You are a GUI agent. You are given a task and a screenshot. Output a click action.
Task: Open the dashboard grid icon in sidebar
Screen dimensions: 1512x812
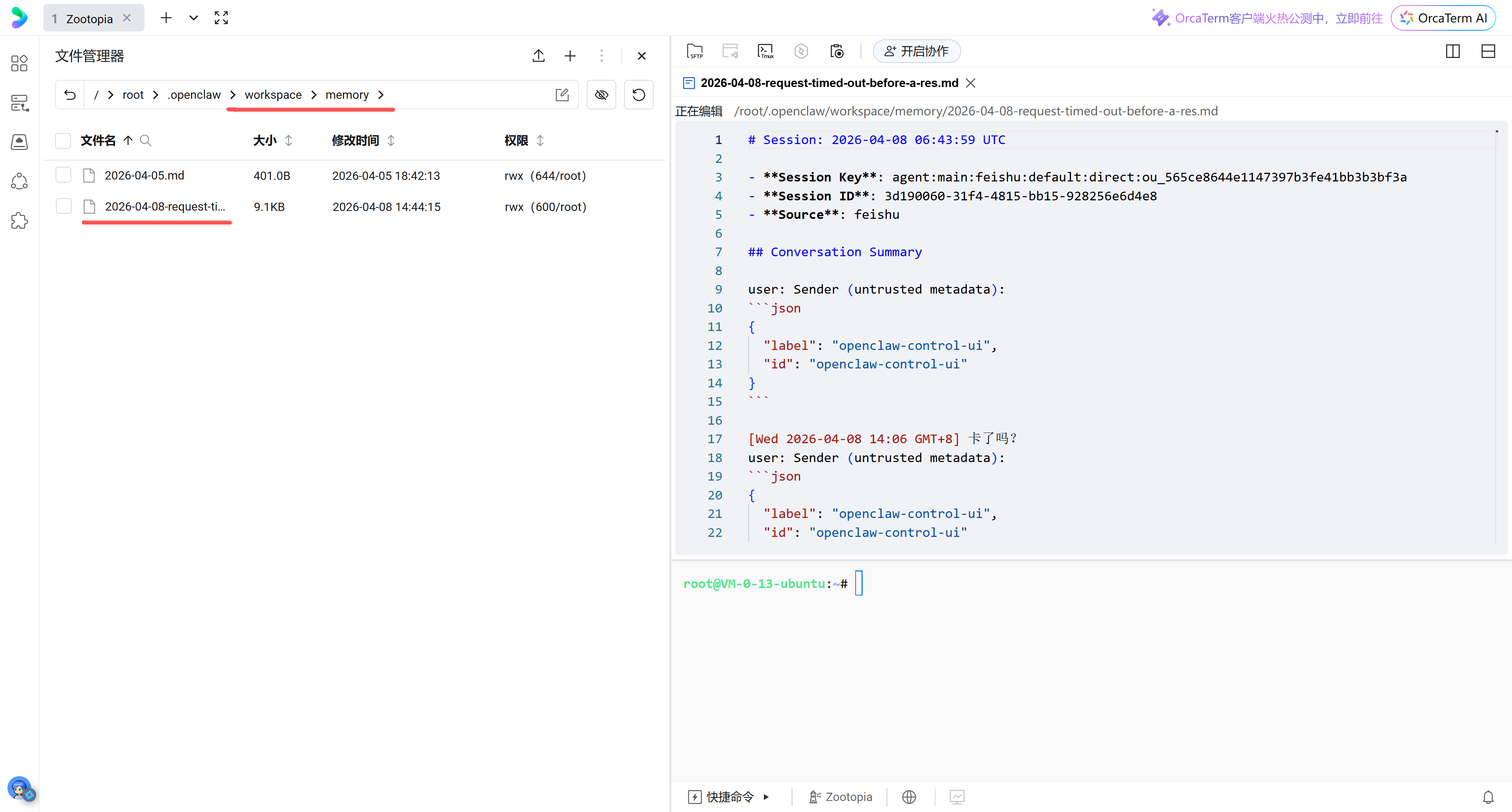[x=19, y=63]
